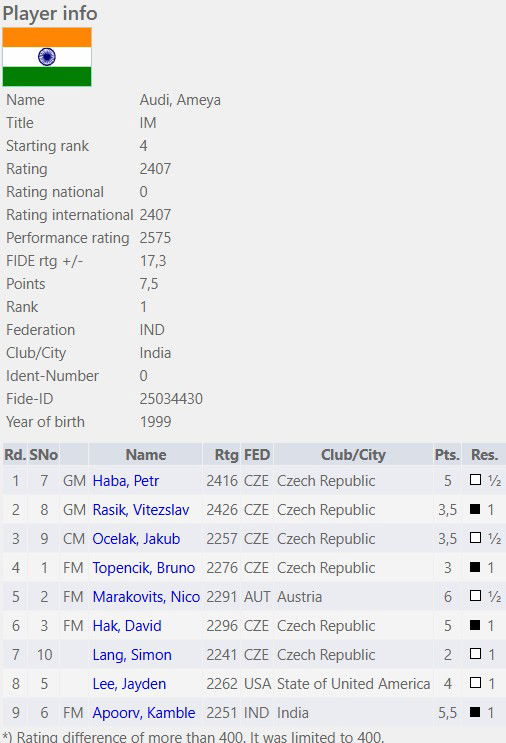Click black piece icon in round 9
This screenshot has width=506, height=743.
[475, 712]
